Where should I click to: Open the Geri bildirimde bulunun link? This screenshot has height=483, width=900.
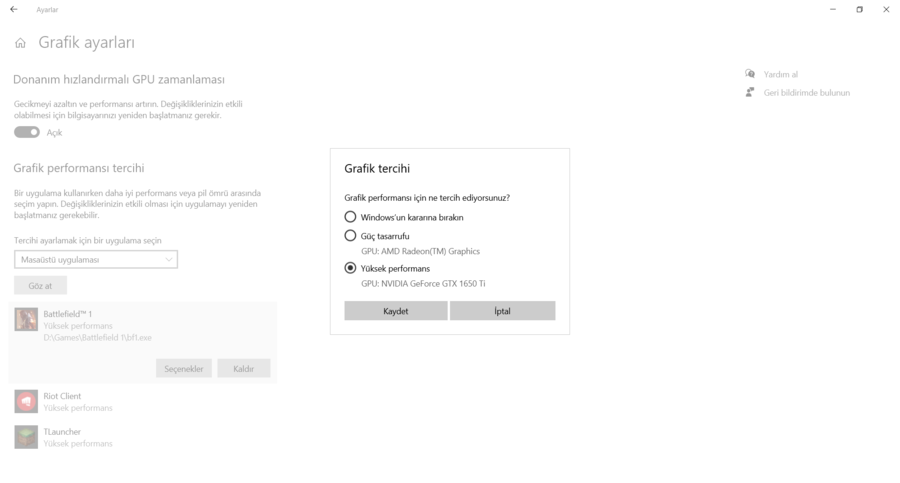click(806, 92)
